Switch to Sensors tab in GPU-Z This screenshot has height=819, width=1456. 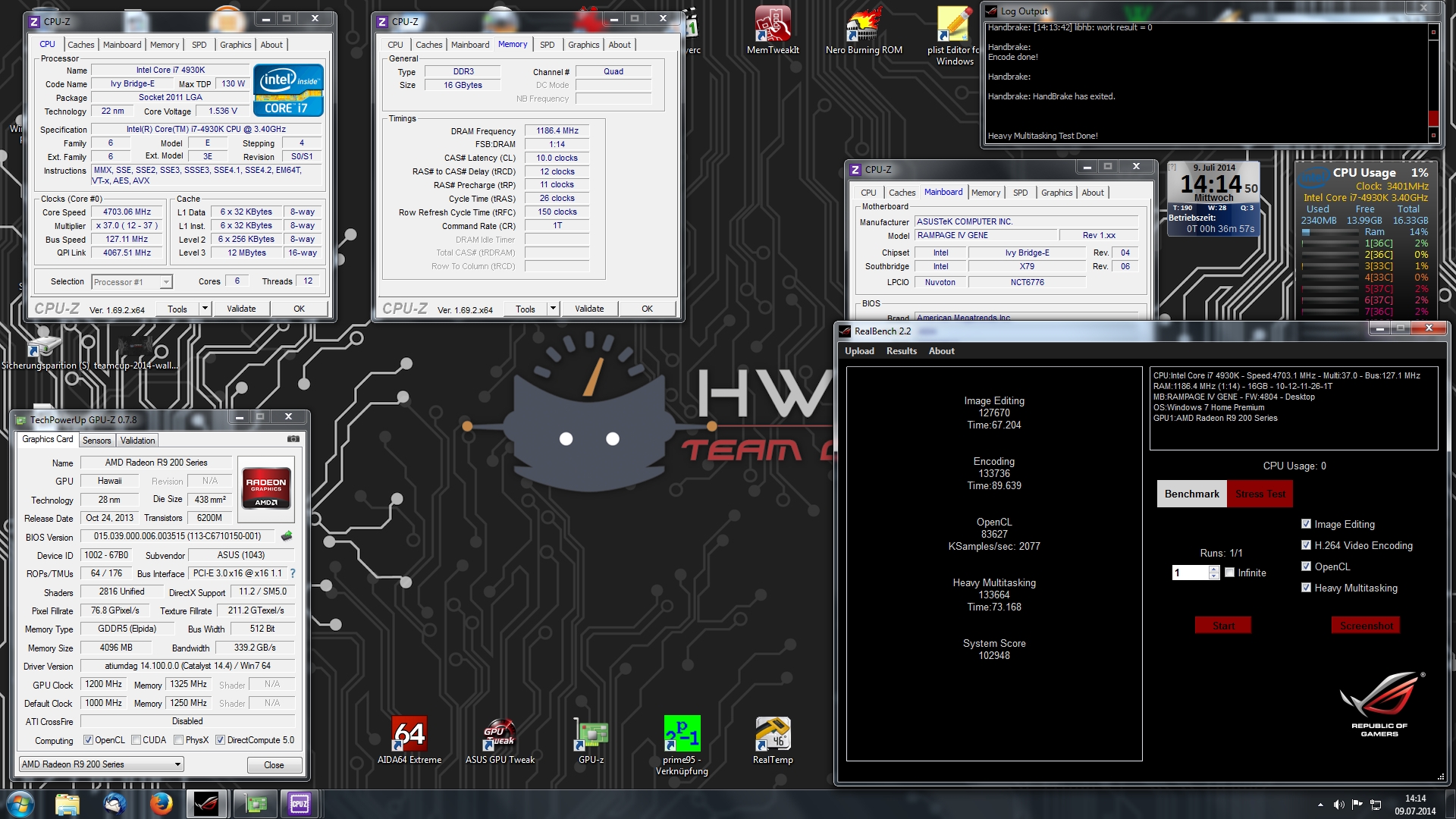point(96,441)
